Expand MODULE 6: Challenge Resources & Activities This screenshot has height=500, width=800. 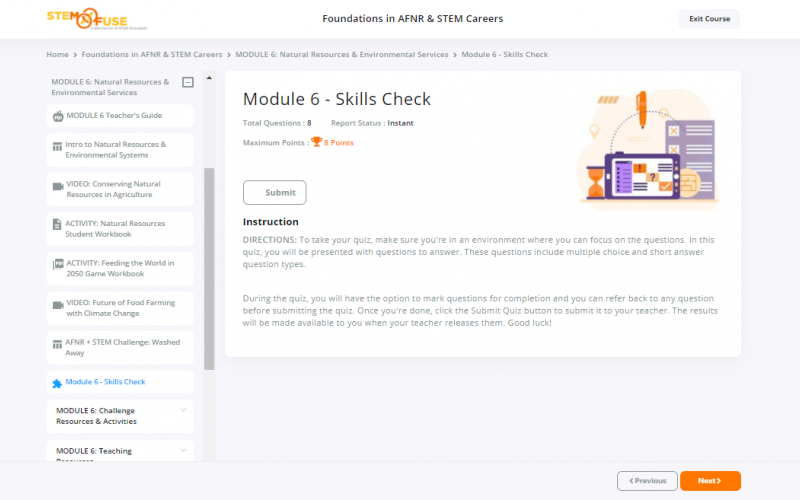[x=183, y=410]
